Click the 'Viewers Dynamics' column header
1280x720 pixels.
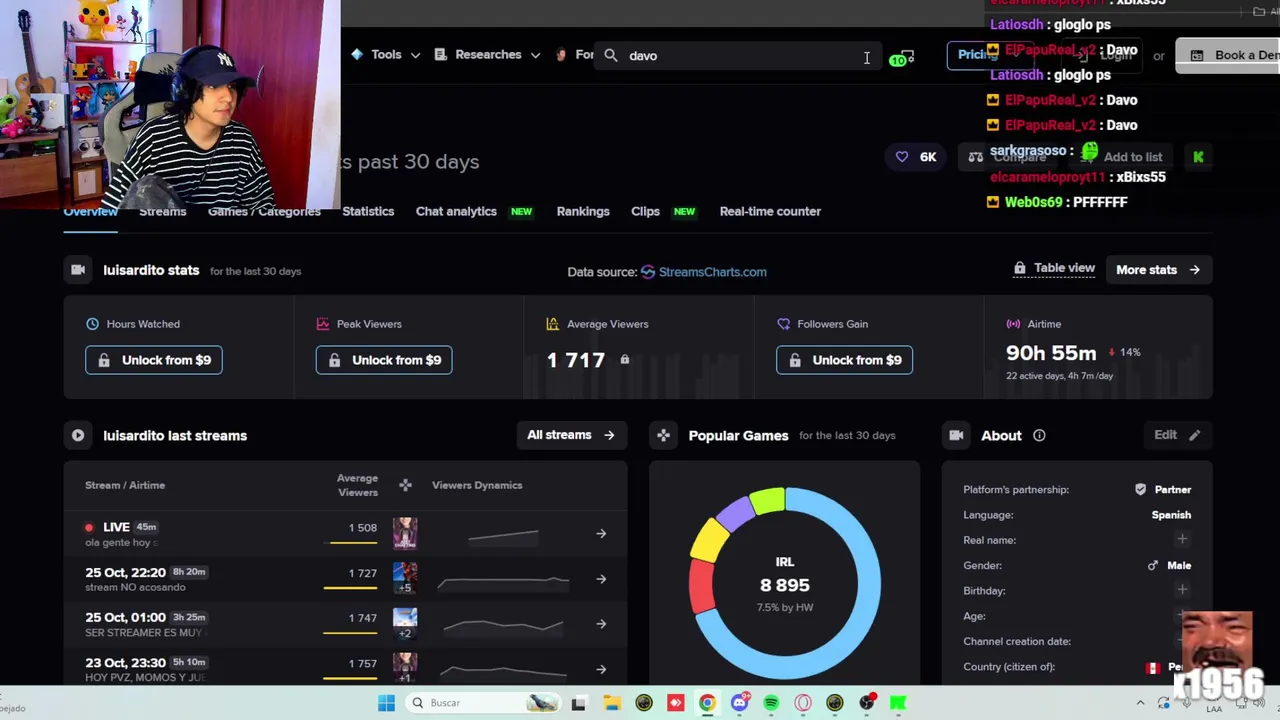[477, 485]
